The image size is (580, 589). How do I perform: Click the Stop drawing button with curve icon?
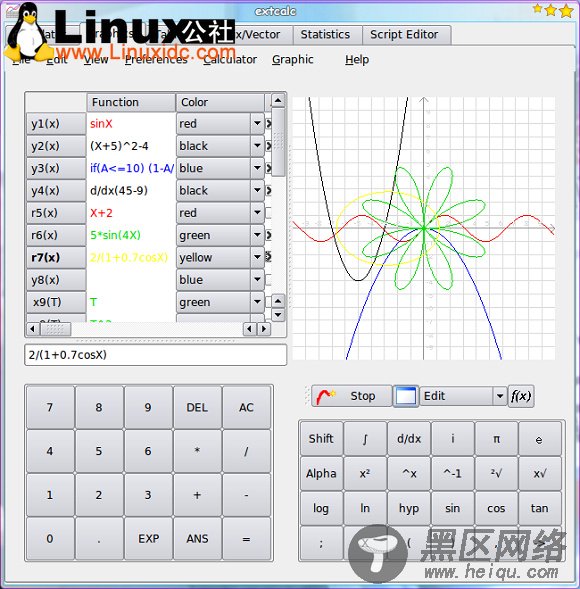(x=351, y=396)
